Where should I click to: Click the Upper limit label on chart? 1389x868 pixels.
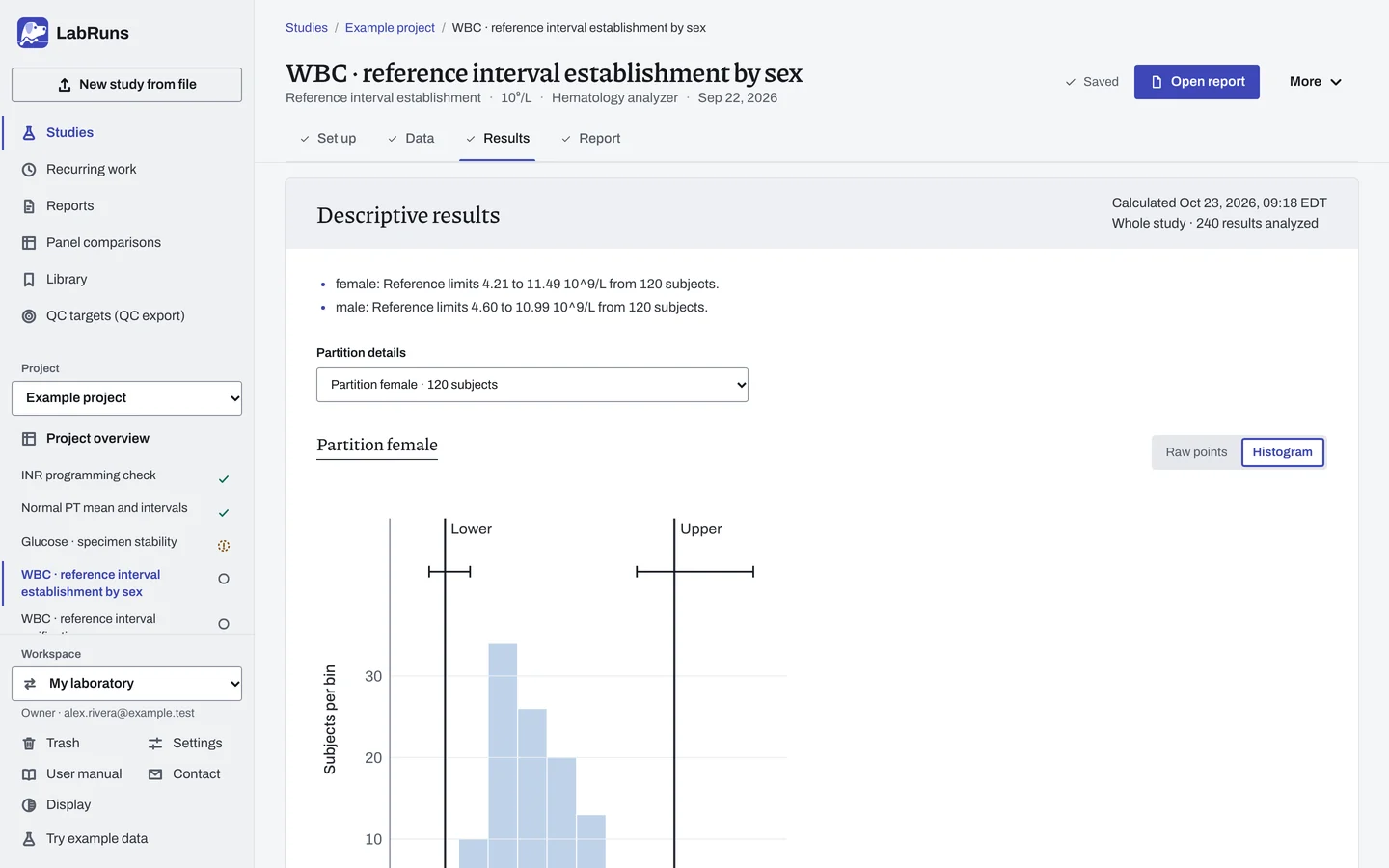(x=701, y=529)
